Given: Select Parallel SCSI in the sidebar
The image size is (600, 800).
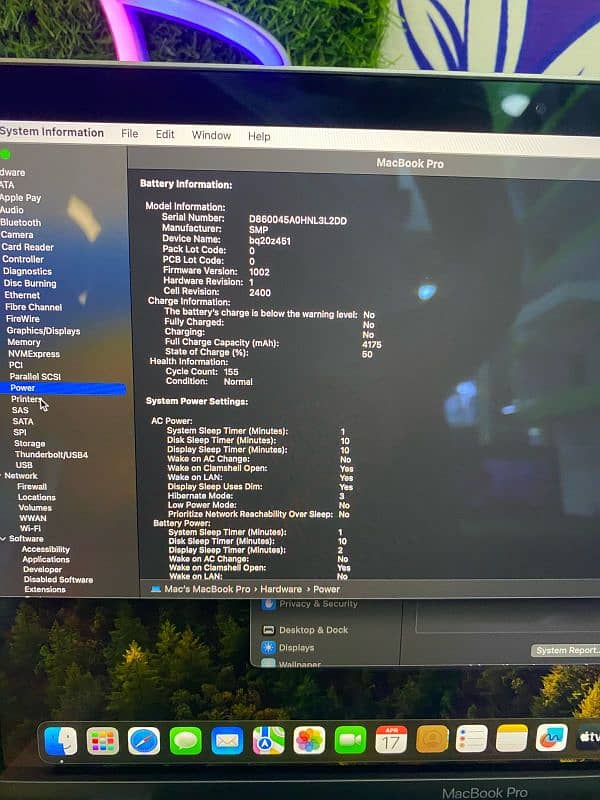Looking at the screenshot, I should (35, 377).
